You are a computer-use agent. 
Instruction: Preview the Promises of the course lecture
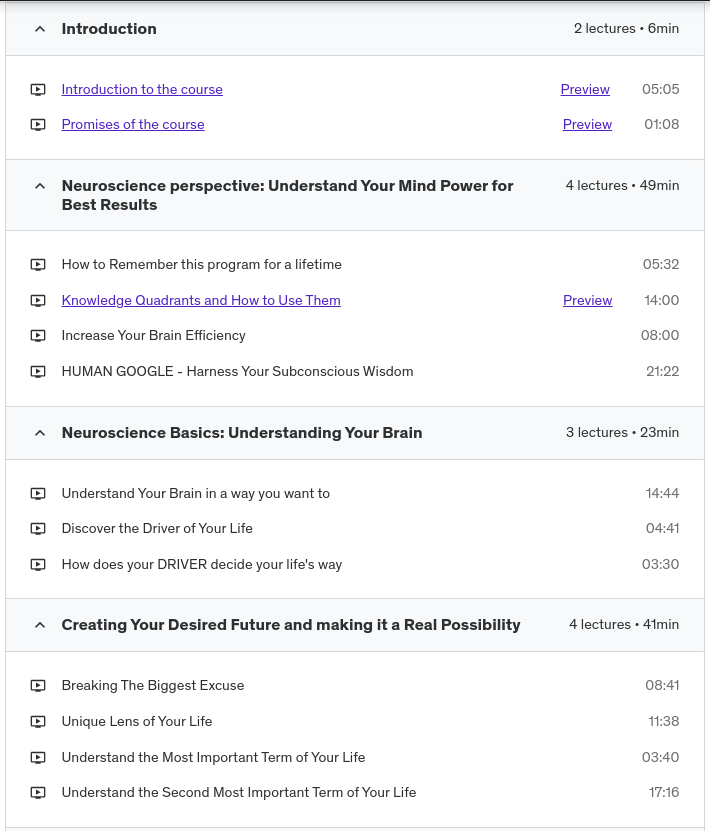tap(587, 125)
